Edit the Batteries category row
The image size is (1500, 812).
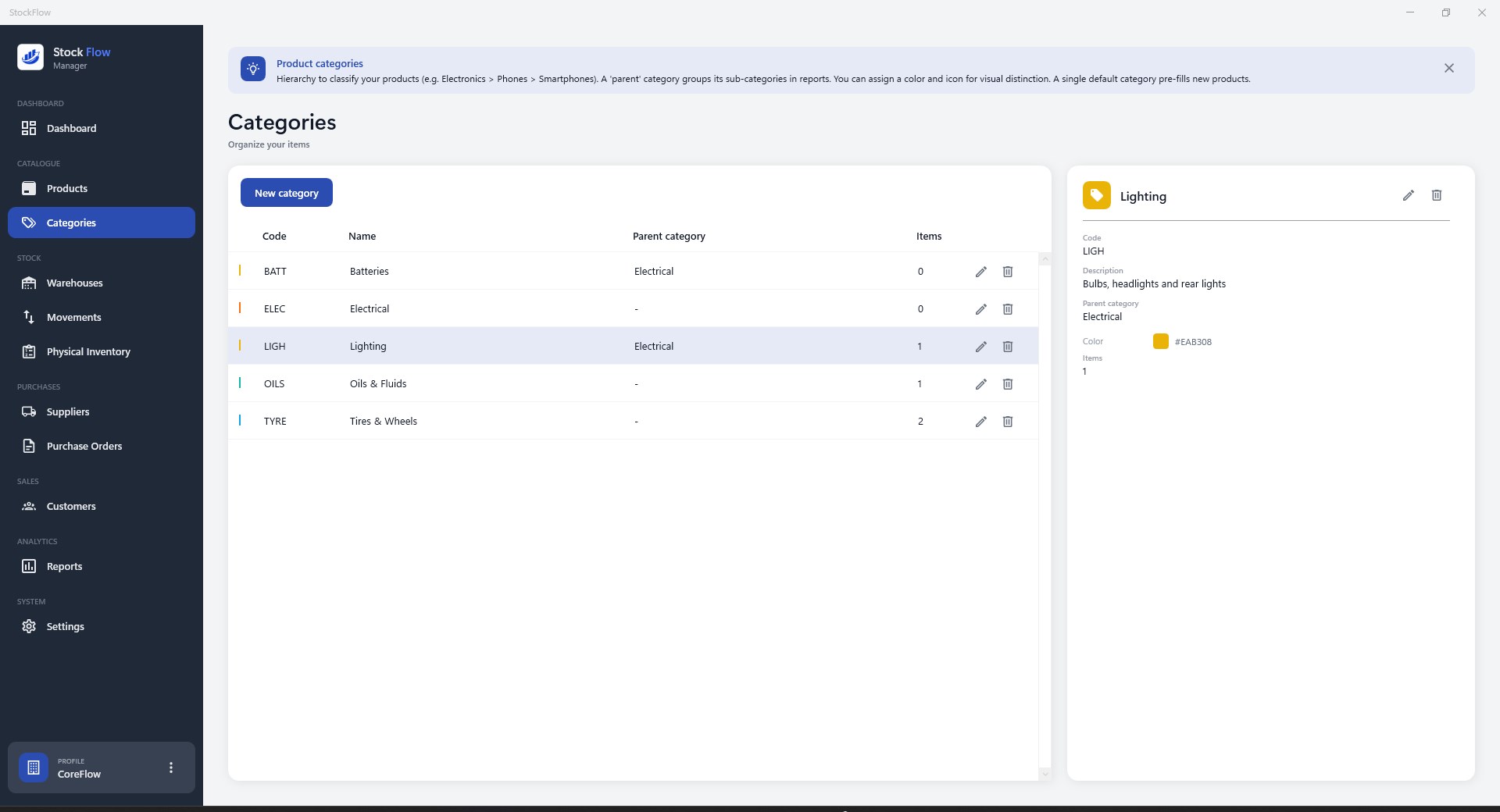[981, 272]
